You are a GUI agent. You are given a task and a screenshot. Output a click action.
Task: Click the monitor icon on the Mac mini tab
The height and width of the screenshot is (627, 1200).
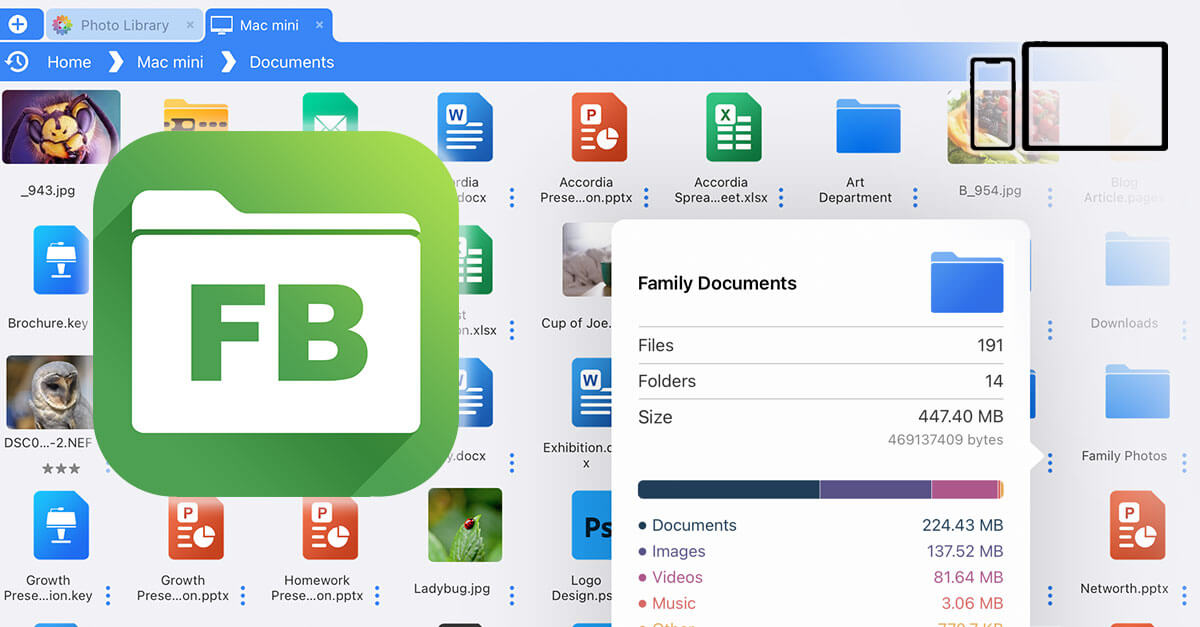tap(222, 25)
